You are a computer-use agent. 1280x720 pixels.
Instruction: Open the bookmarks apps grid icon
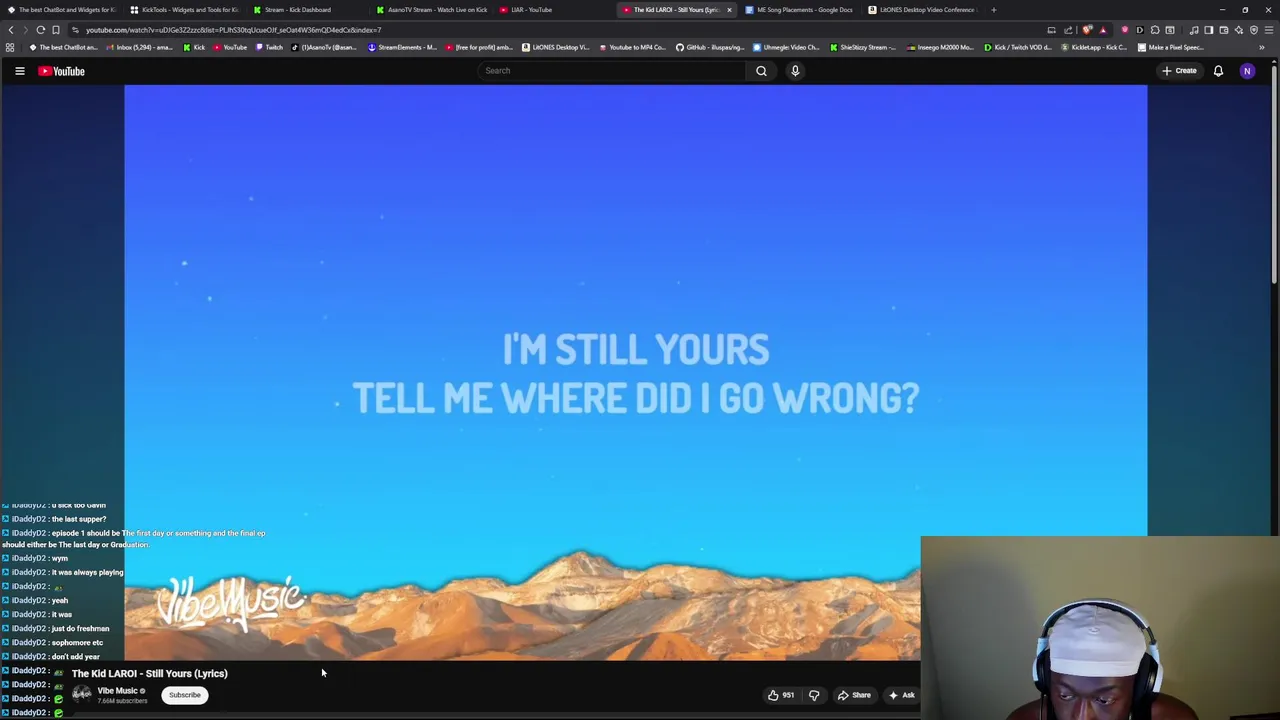coord(10,47)
